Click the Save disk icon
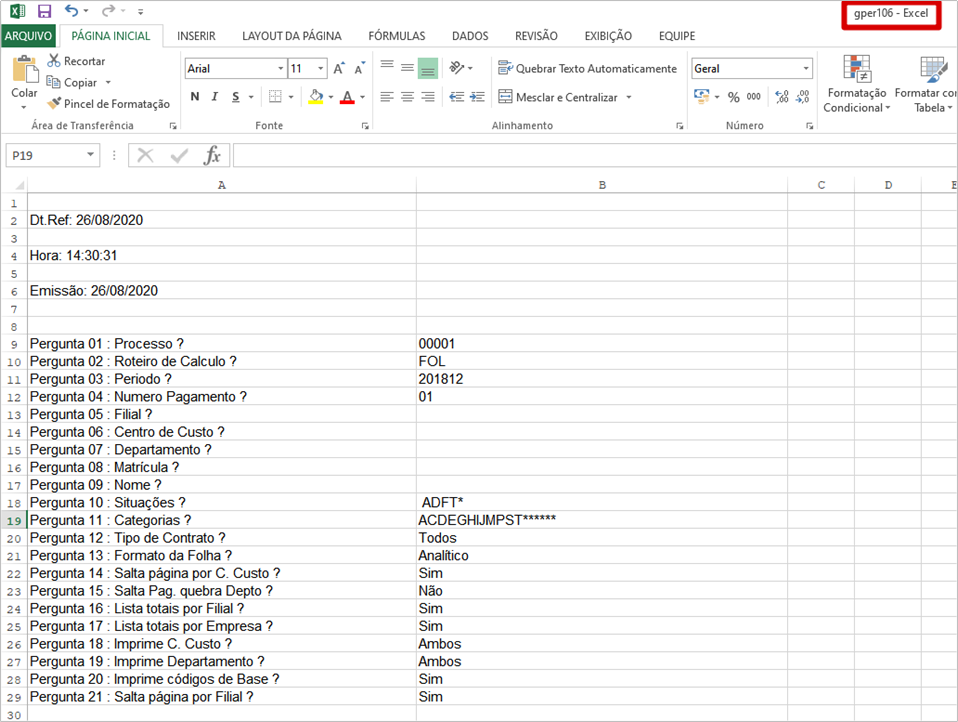The width and height of the screenshot is (958, 722). click(x=44, y=11)
